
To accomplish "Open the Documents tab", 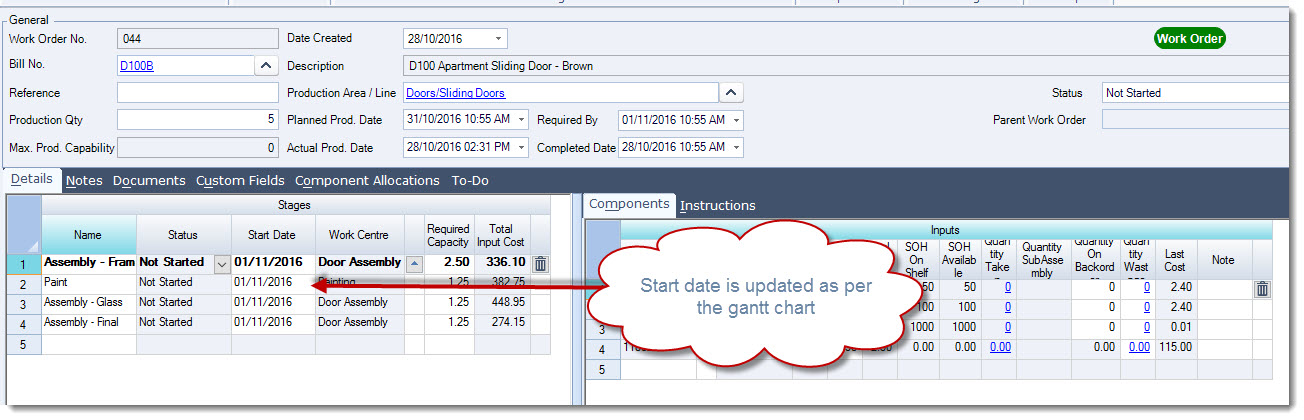I will tap(149, 181).
